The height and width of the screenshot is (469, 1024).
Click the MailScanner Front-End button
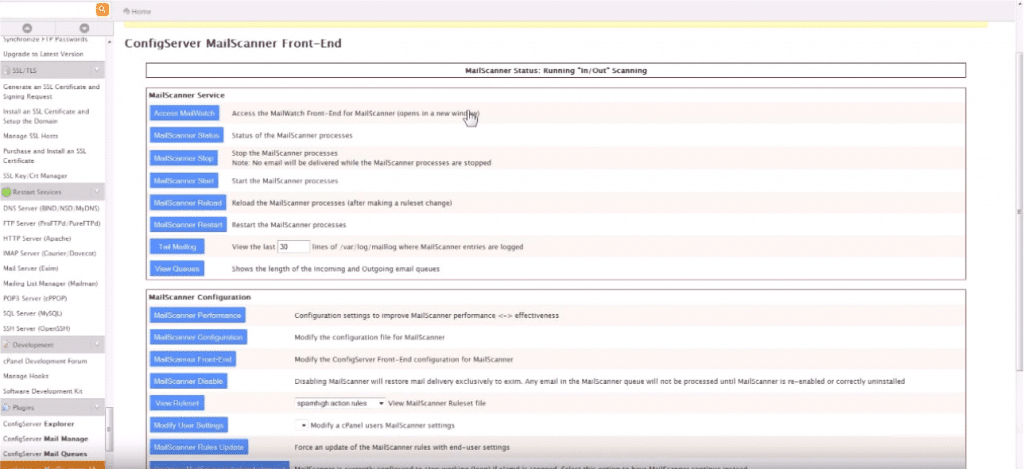tap(193, 359)
